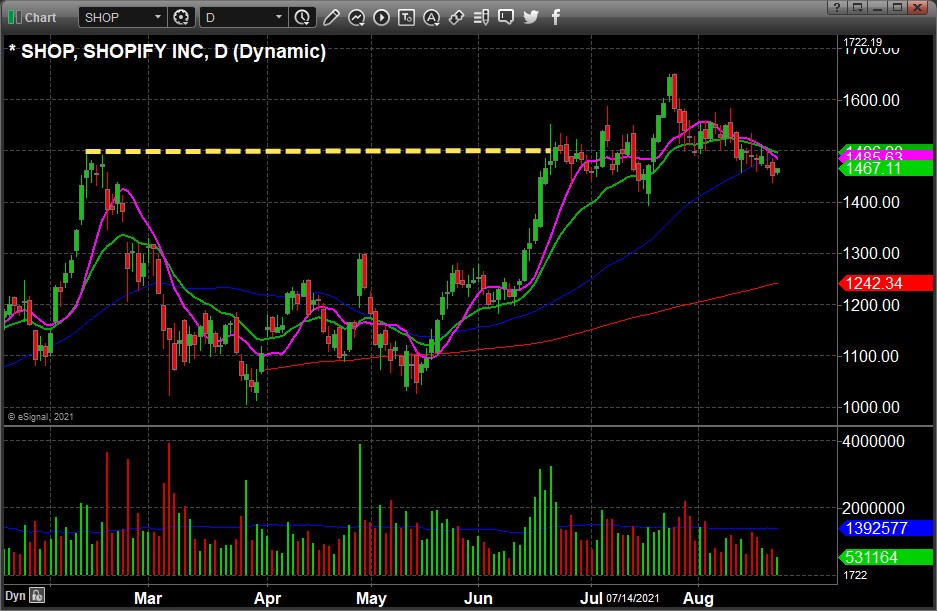Click the chat bubble alert icon

pos(506,17)
